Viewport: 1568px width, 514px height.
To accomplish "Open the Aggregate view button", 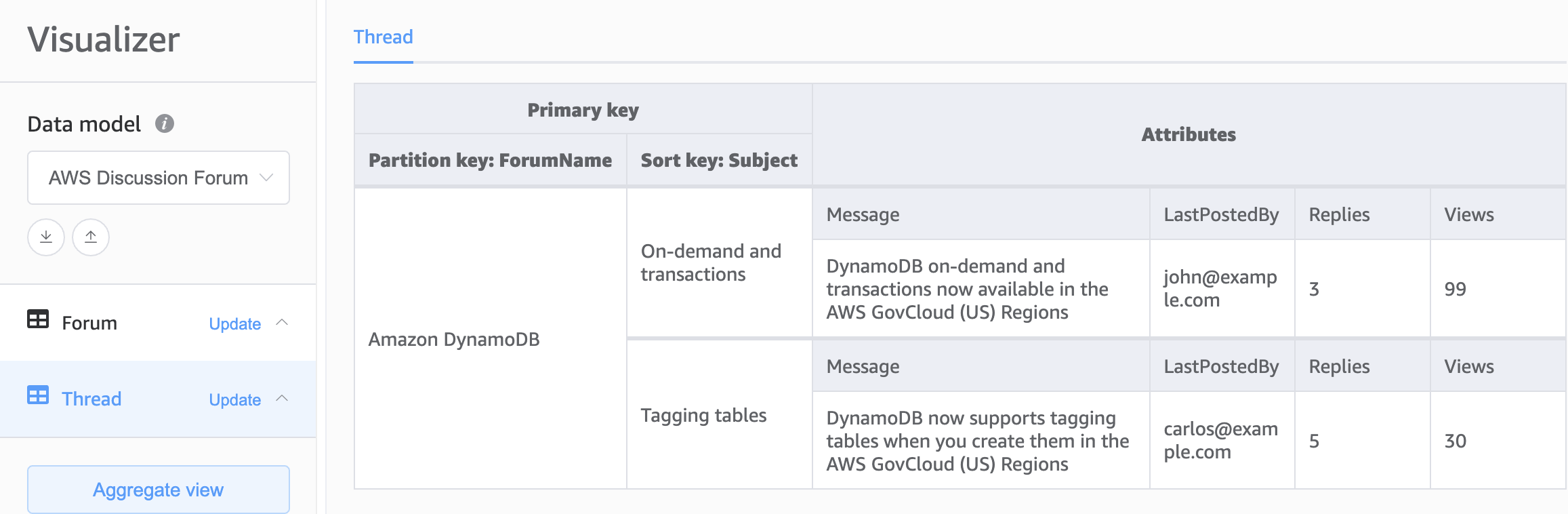I will click(159, 490).
